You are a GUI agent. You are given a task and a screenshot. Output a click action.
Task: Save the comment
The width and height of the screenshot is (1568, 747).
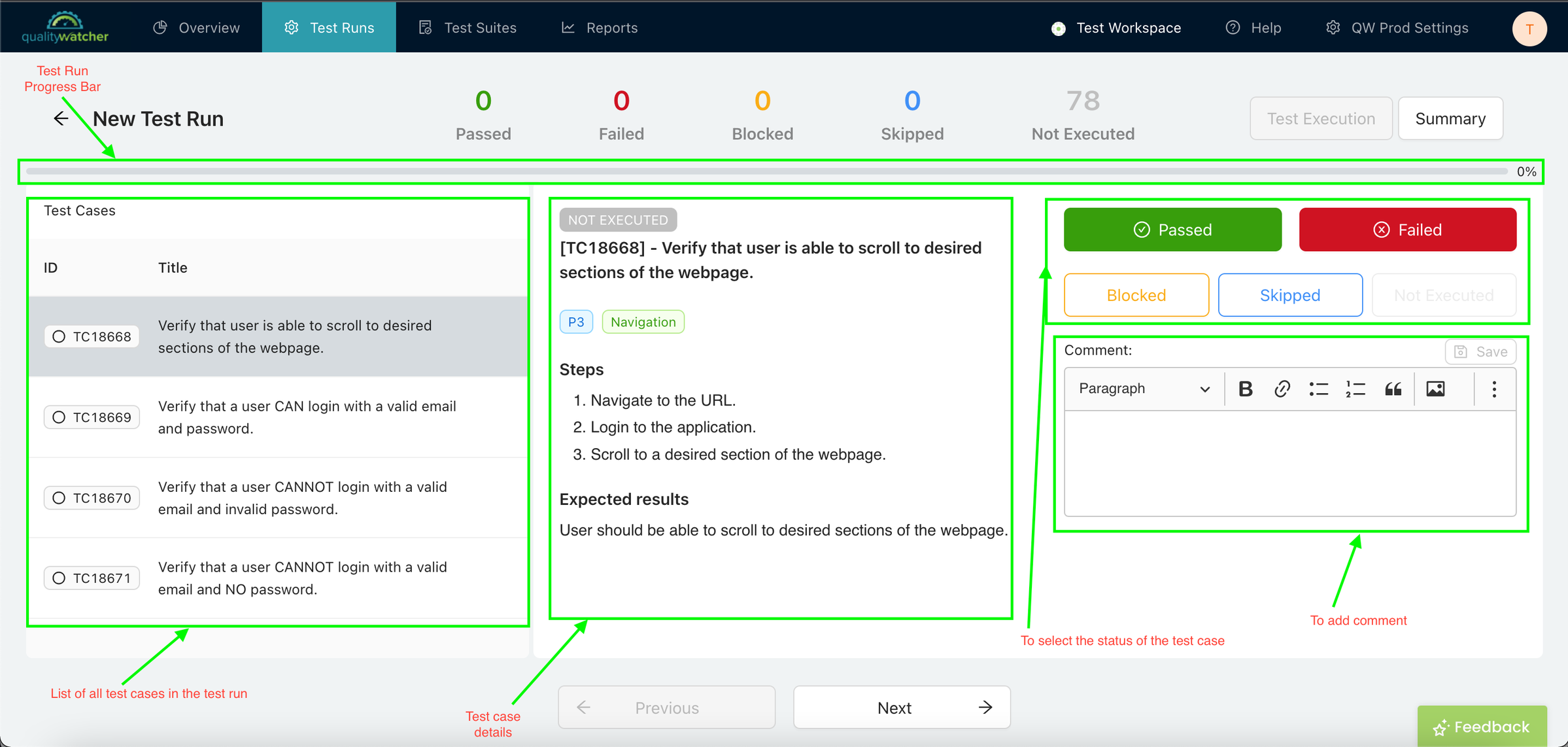[x=1480, y=352]
